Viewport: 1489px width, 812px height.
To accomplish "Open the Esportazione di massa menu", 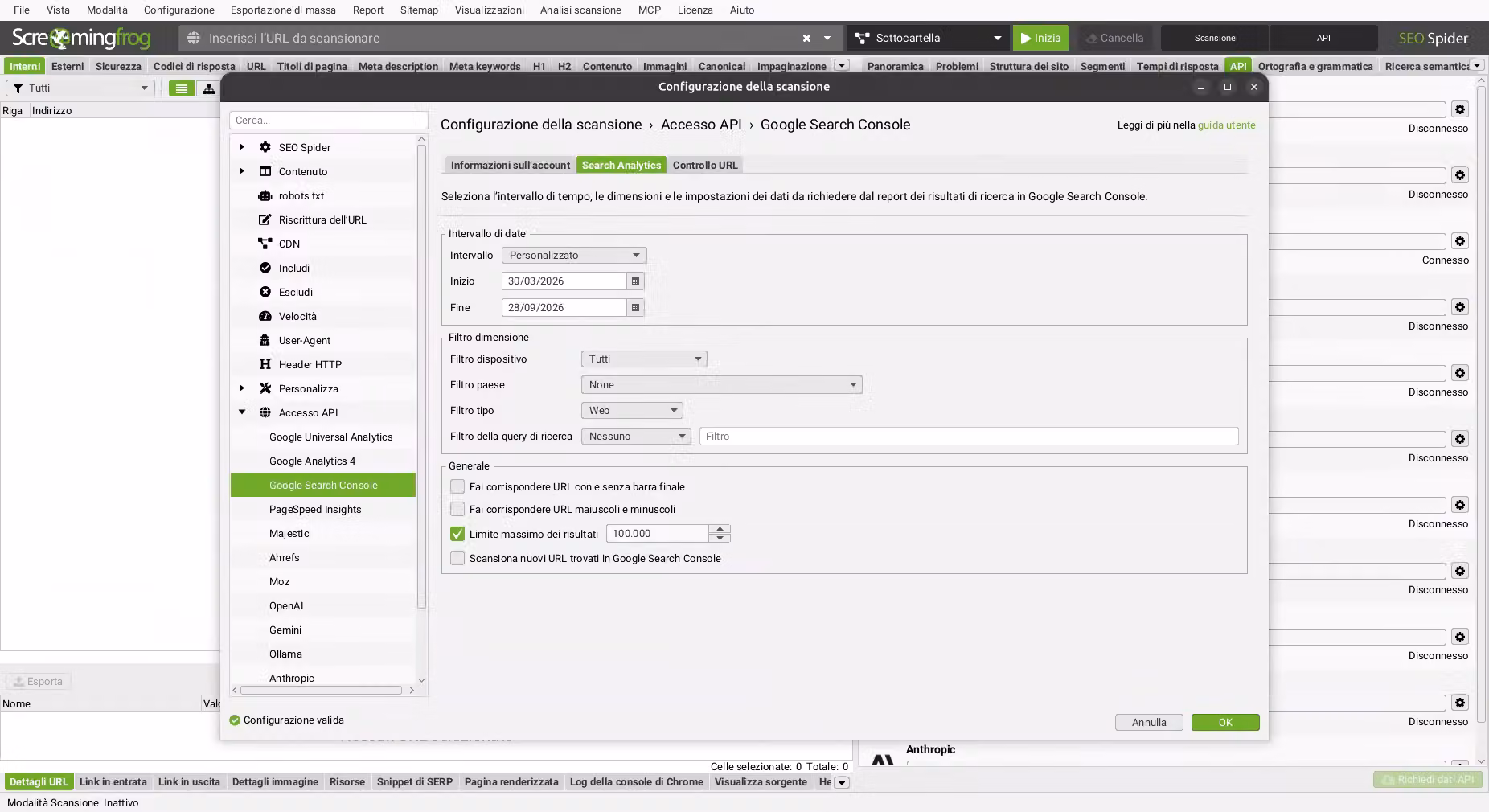I will point(283,10).
